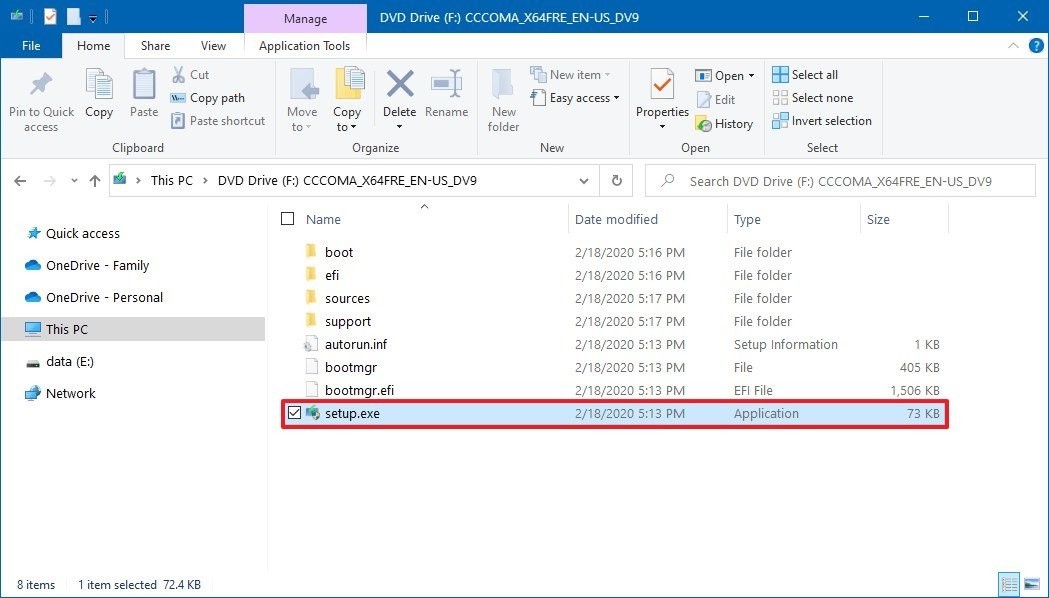The height and width of the screenshot is (598, 1049).
Task: Click the Rename icon
Action: pos(446,84)
